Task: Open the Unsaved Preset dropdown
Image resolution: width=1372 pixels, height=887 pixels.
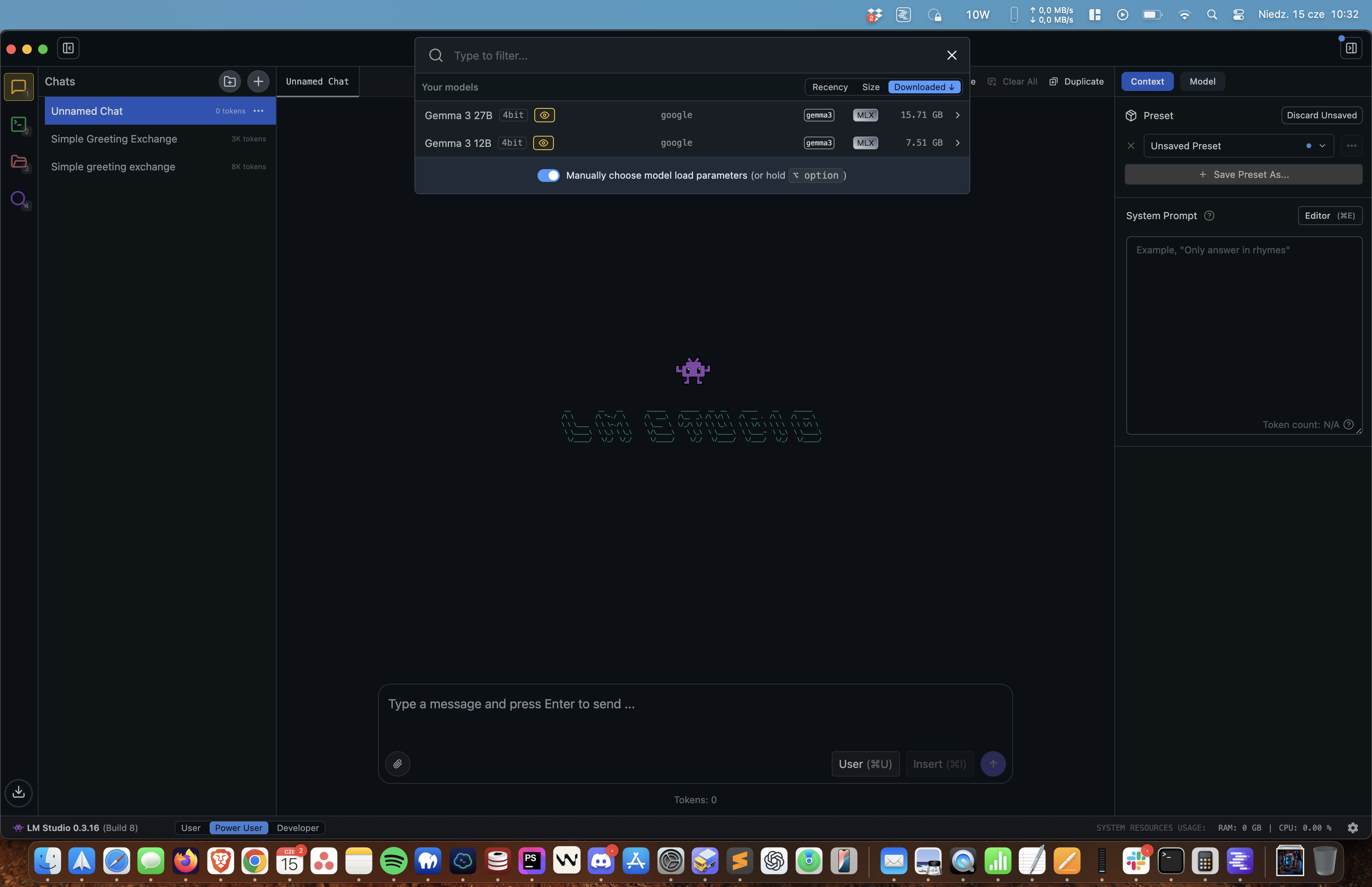Action: tap(1239, 146)
